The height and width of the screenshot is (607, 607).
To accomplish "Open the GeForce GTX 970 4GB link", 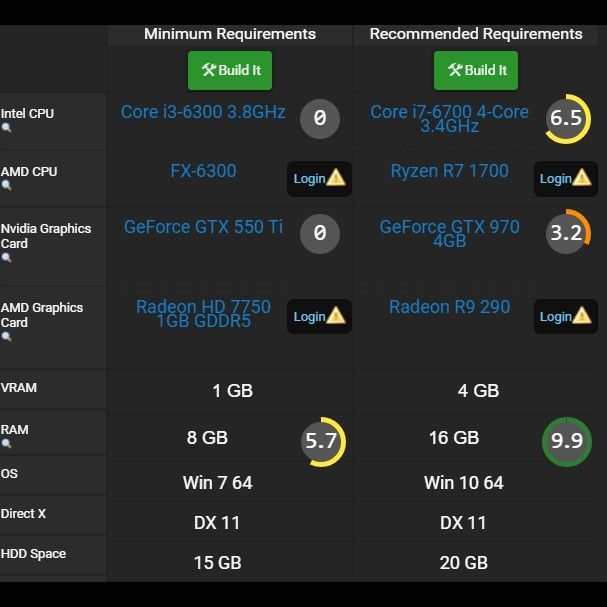I will tap(449, 234).
